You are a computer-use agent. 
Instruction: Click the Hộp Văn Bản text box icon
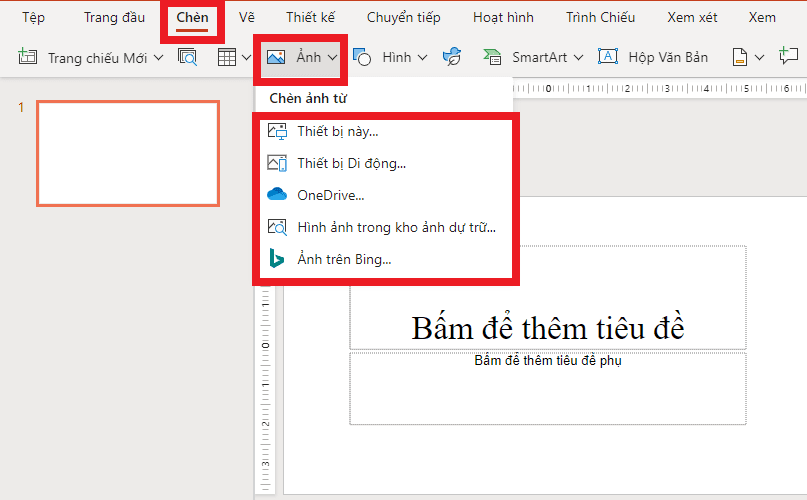(608, 56)
